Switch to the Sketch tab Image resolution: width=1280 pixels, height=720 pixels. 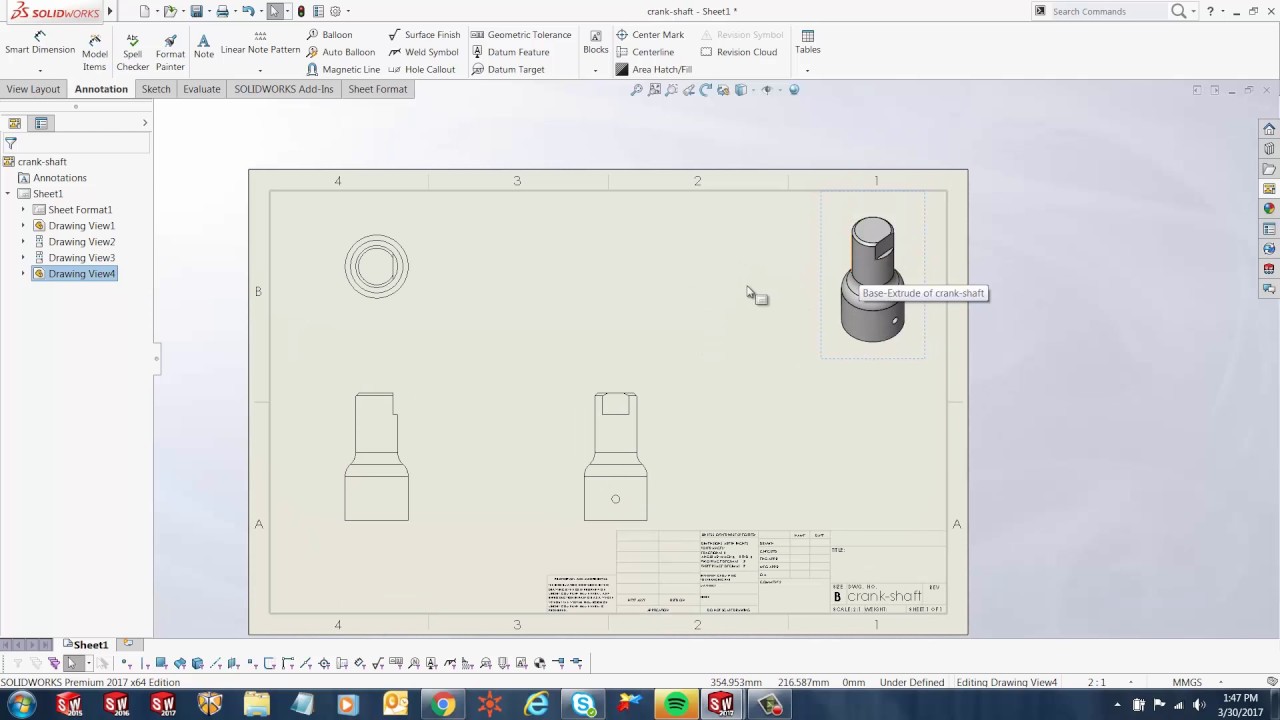[155, 89]
